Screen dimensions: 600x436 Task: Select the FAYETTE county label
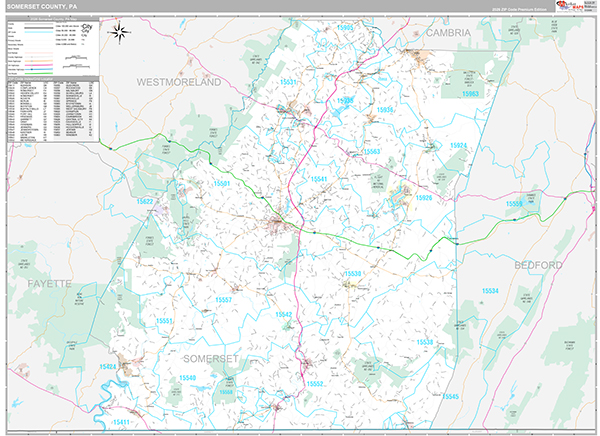[49, 284]
